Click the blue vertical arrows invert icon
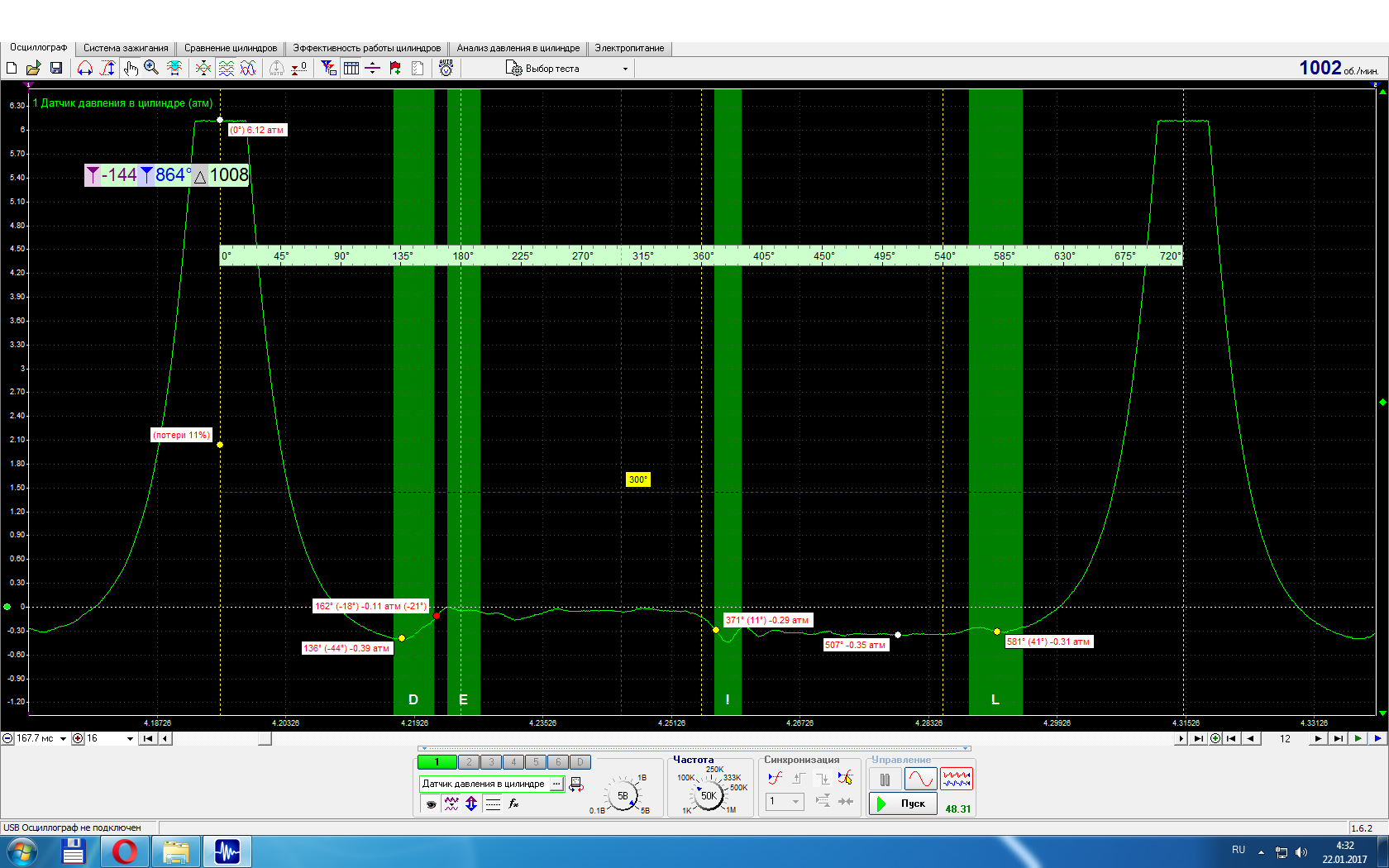The height and width of the screenshot is (868, 1389). click(x=471, y=804)
